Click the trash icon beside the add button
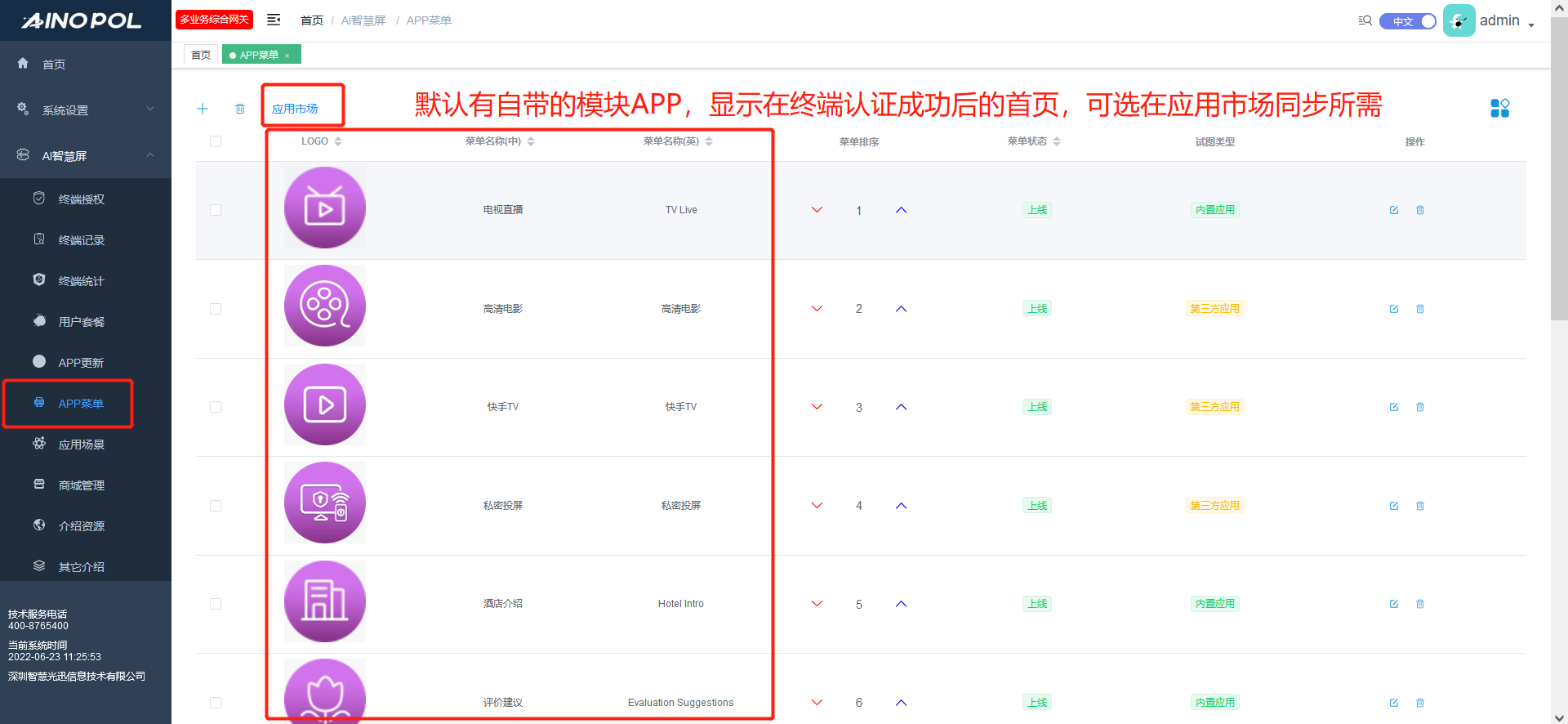 pyautogui.click(x=240, y=109)
